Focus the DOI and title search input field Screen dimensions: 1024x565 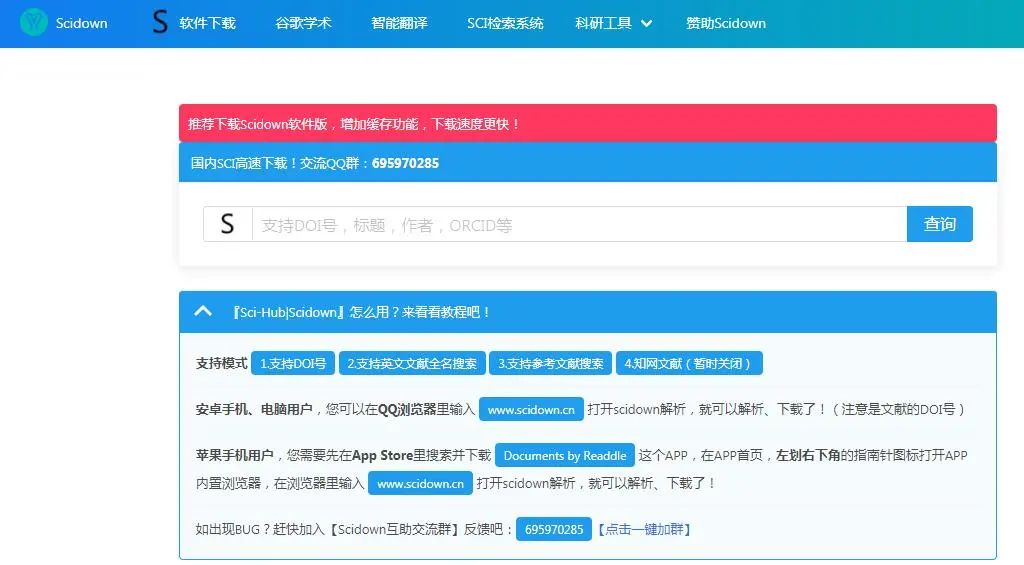click(x=579, y=224)
